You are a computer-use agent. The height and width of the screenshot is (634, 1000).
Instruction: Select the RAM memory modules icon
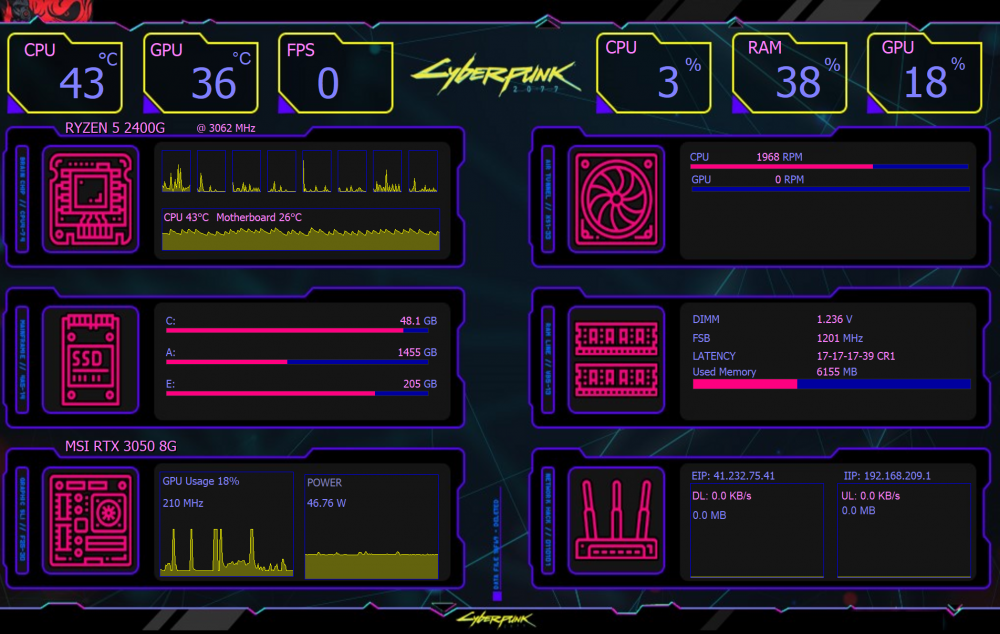tap(615, 358)
